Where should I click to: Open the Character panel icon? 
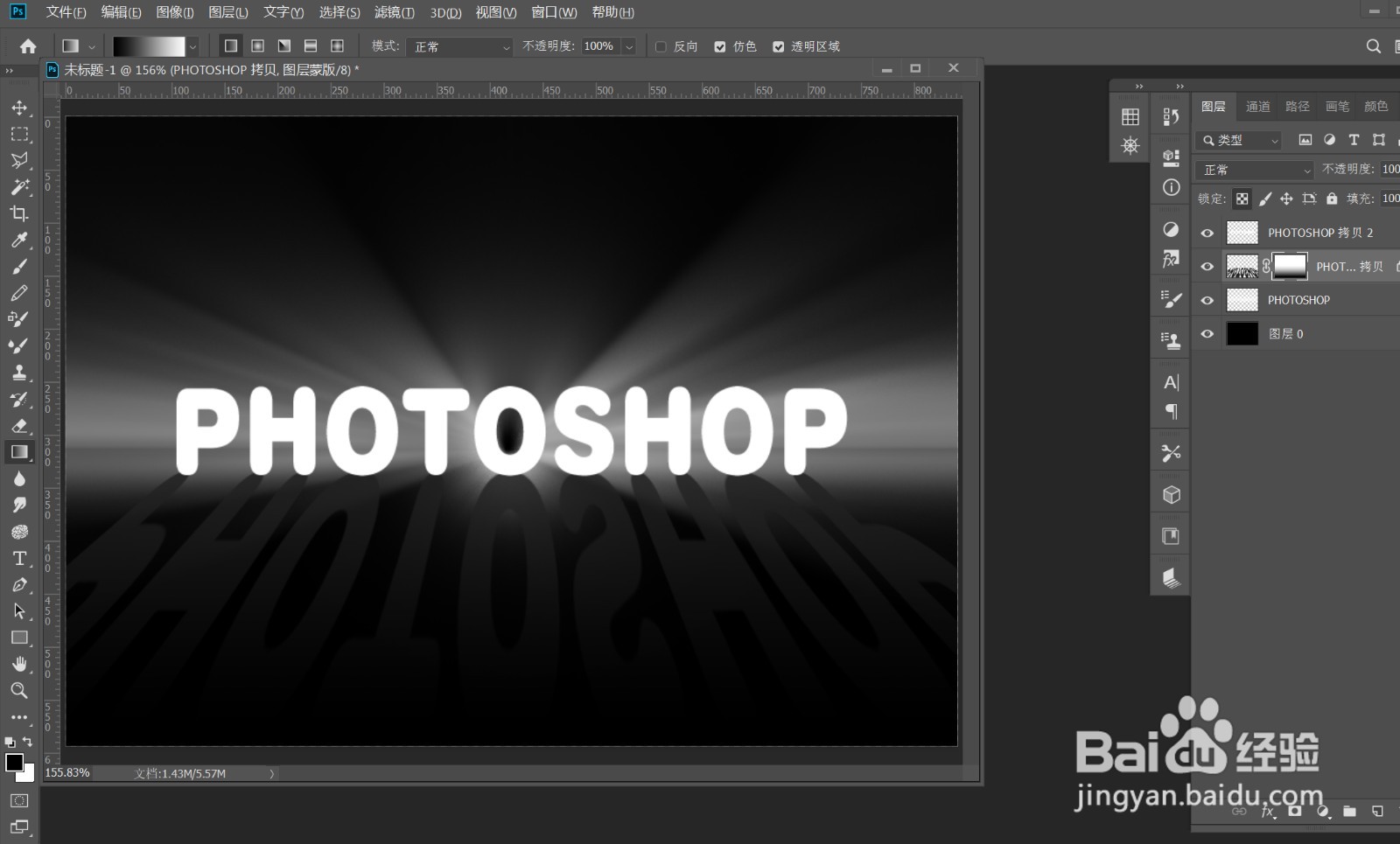coord(1171,382)
